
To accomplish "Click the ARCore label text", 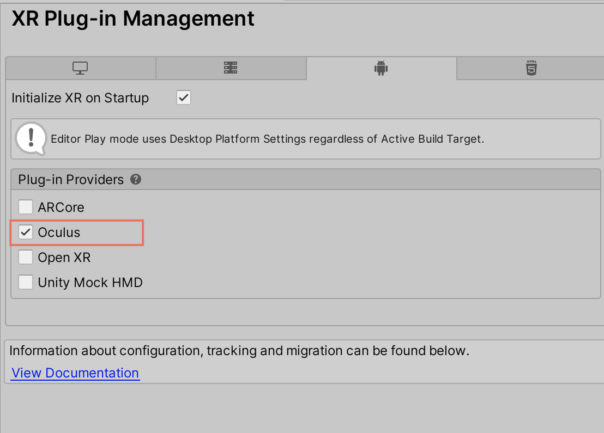I will click(61, 207).
